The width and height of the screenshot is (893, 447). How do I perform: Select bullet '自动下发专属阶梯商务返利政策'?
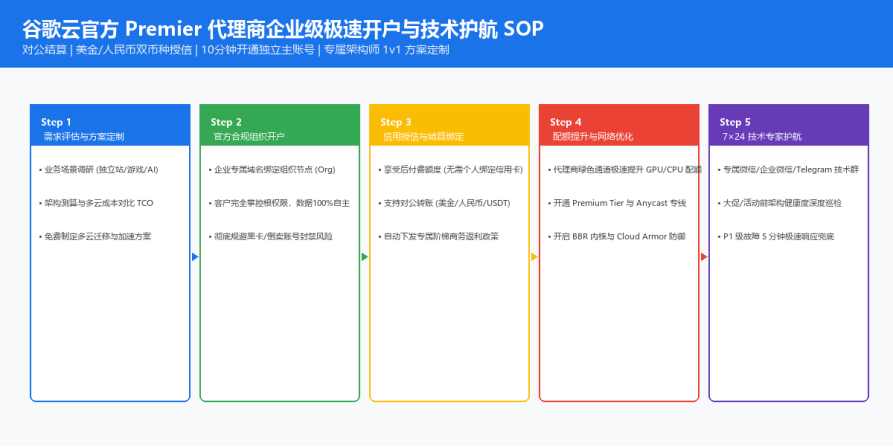[439, 236]
